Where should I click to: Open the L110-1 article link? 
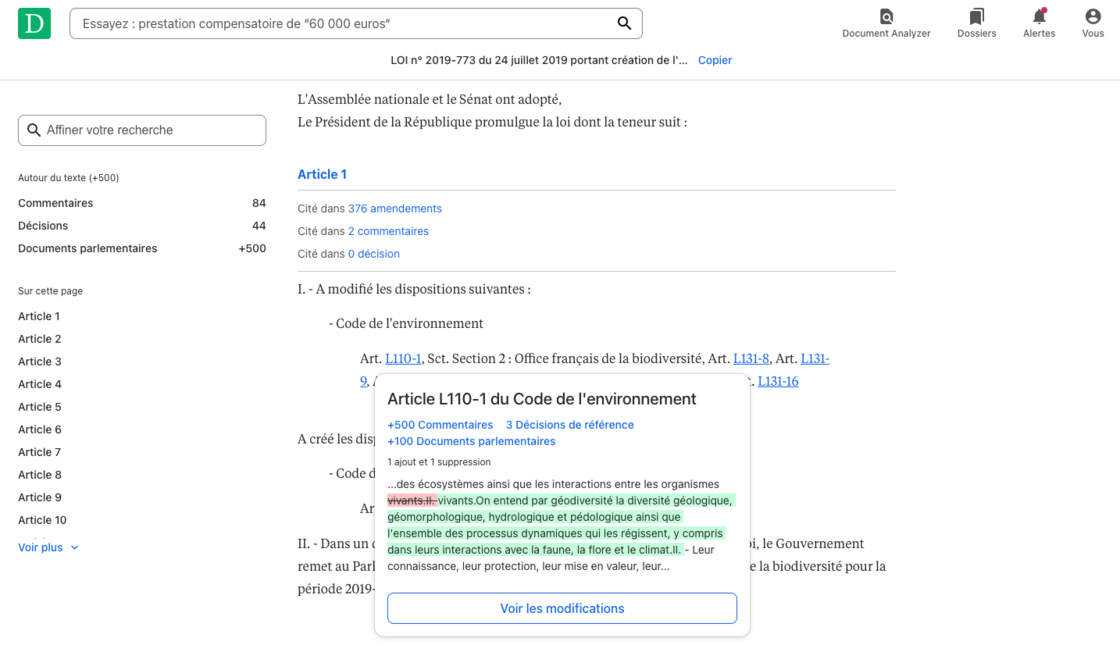tap(403, 358)
